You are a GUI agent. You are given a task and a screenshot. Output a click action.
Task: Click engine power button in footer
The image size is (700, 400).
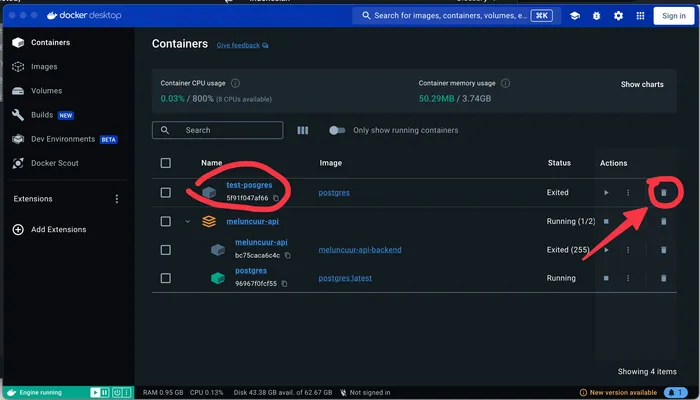117,392
